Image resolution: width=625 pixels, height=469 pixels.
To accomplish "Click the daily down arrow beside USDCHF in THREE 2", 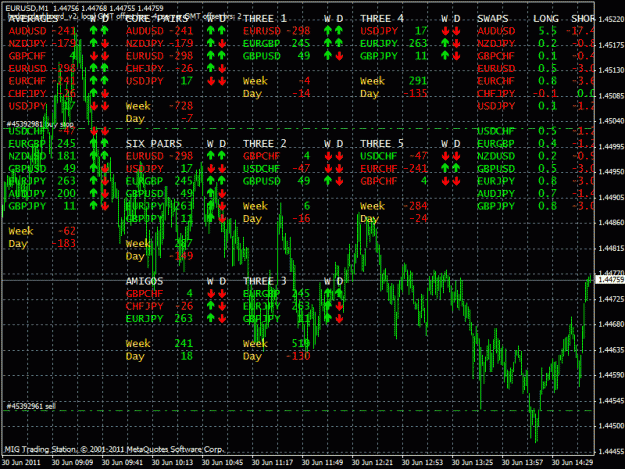I will click(339, 169).
